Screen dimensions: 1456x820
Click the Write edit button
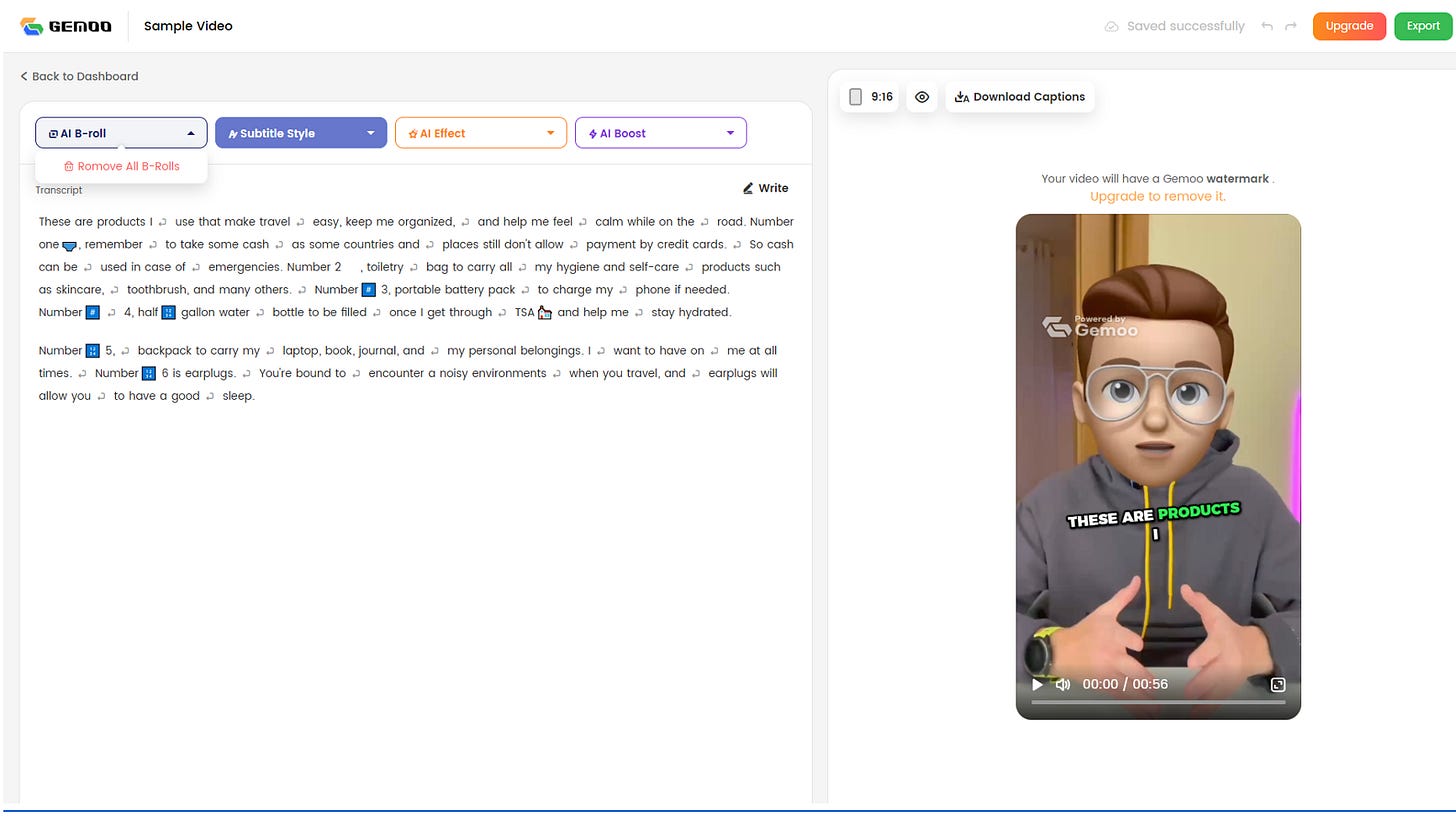click(x=765, y=188)
